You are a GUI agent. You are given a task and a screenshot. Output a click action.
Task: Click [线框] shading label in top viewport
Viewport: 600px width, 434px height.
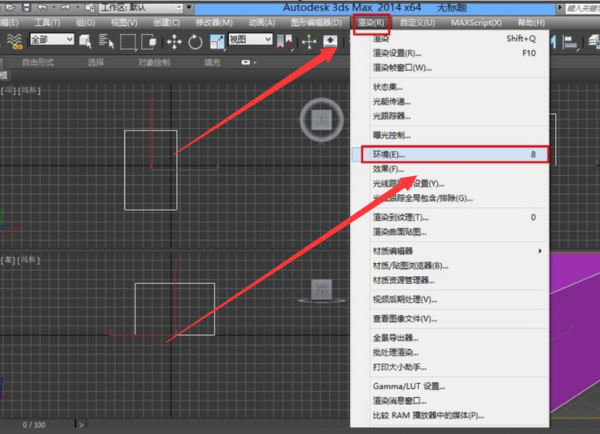click(x=29, y=90)
